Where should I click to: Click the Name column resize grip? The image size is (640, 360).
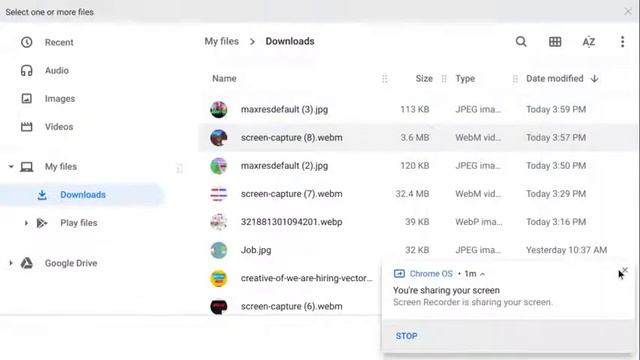pyautogui.click(x=384, y=79)
